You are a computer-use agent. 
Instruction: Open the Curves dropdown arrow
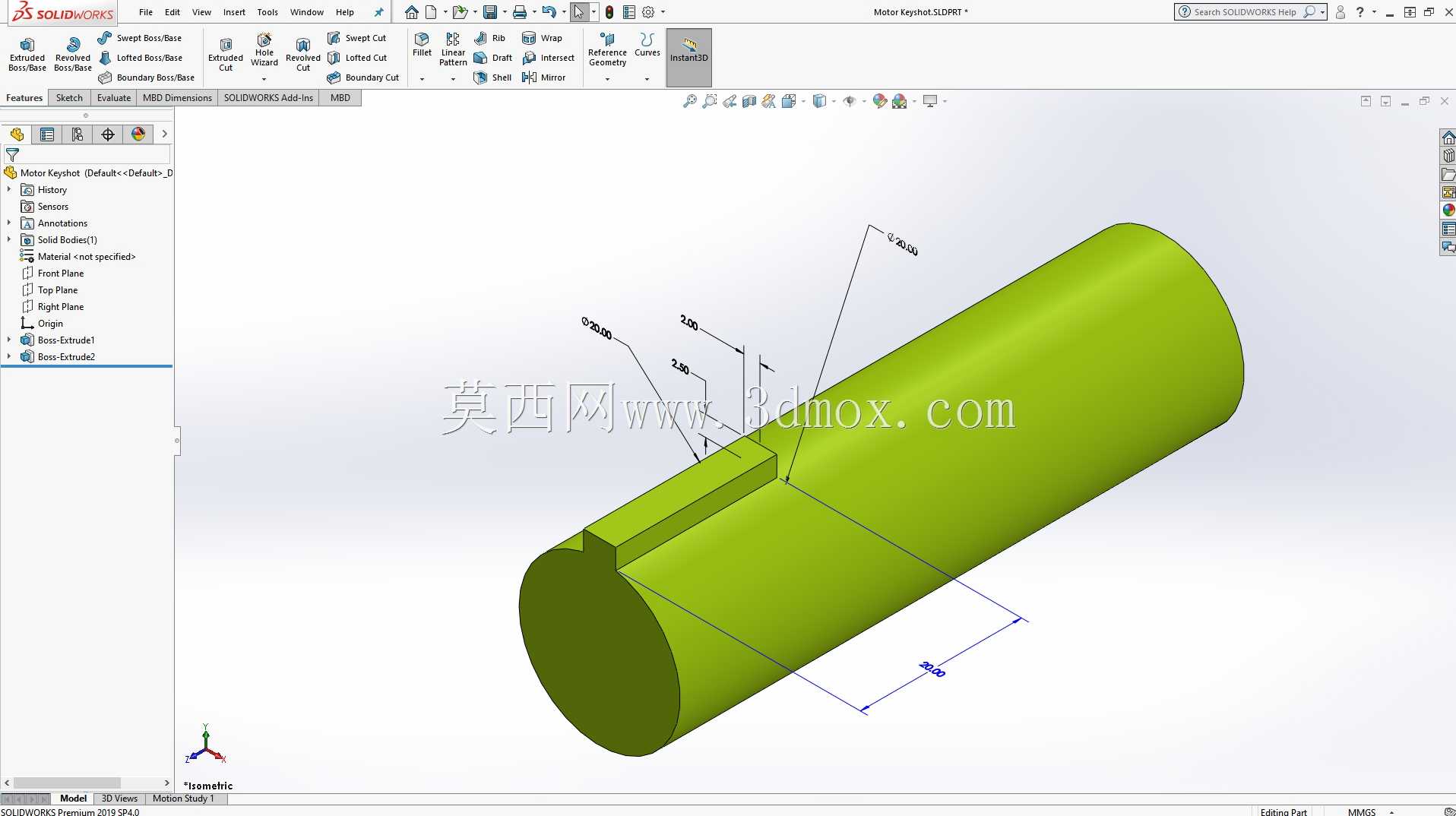[647, 79]
